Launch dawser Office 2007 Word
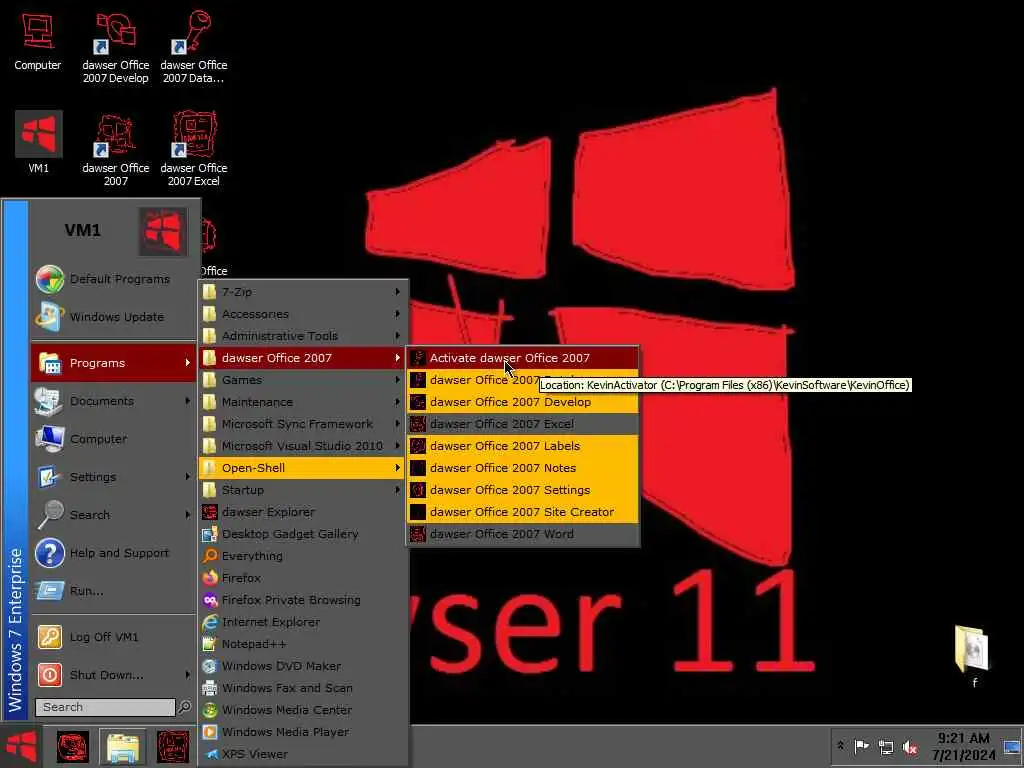Image resolution: width=1024 pixels, height=768 pixels. click(x=522, y=534)
